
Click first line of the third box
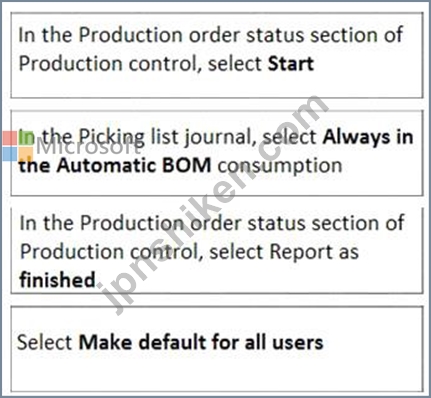point(212,223)
